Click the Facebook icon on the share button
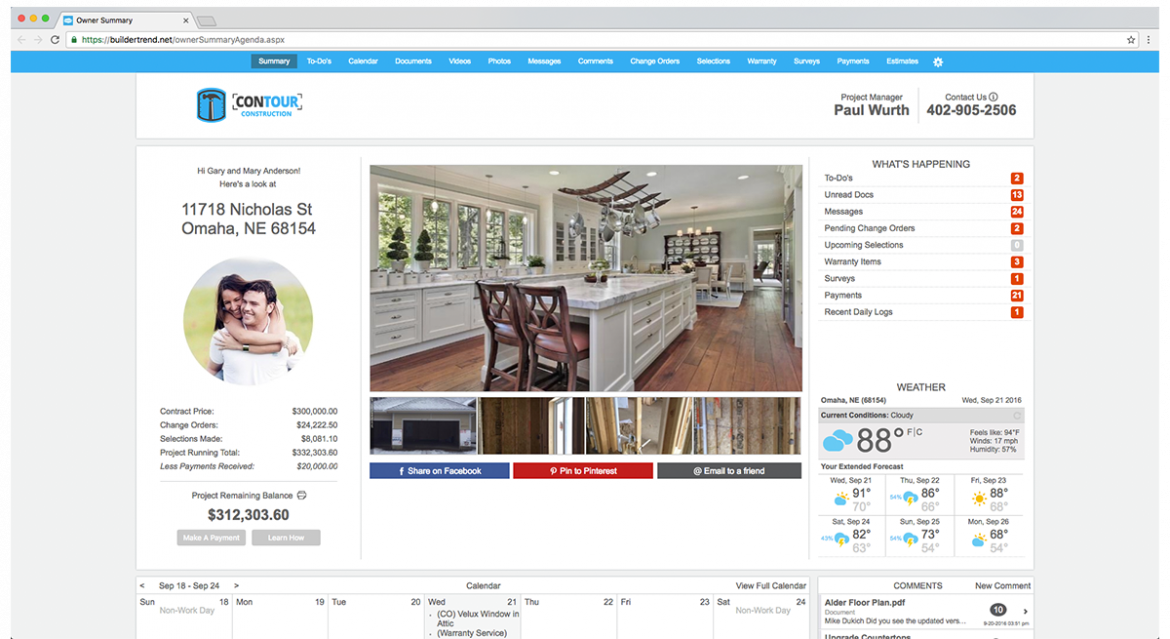This screenshot has height=639, width=1170. pos(400,470)
